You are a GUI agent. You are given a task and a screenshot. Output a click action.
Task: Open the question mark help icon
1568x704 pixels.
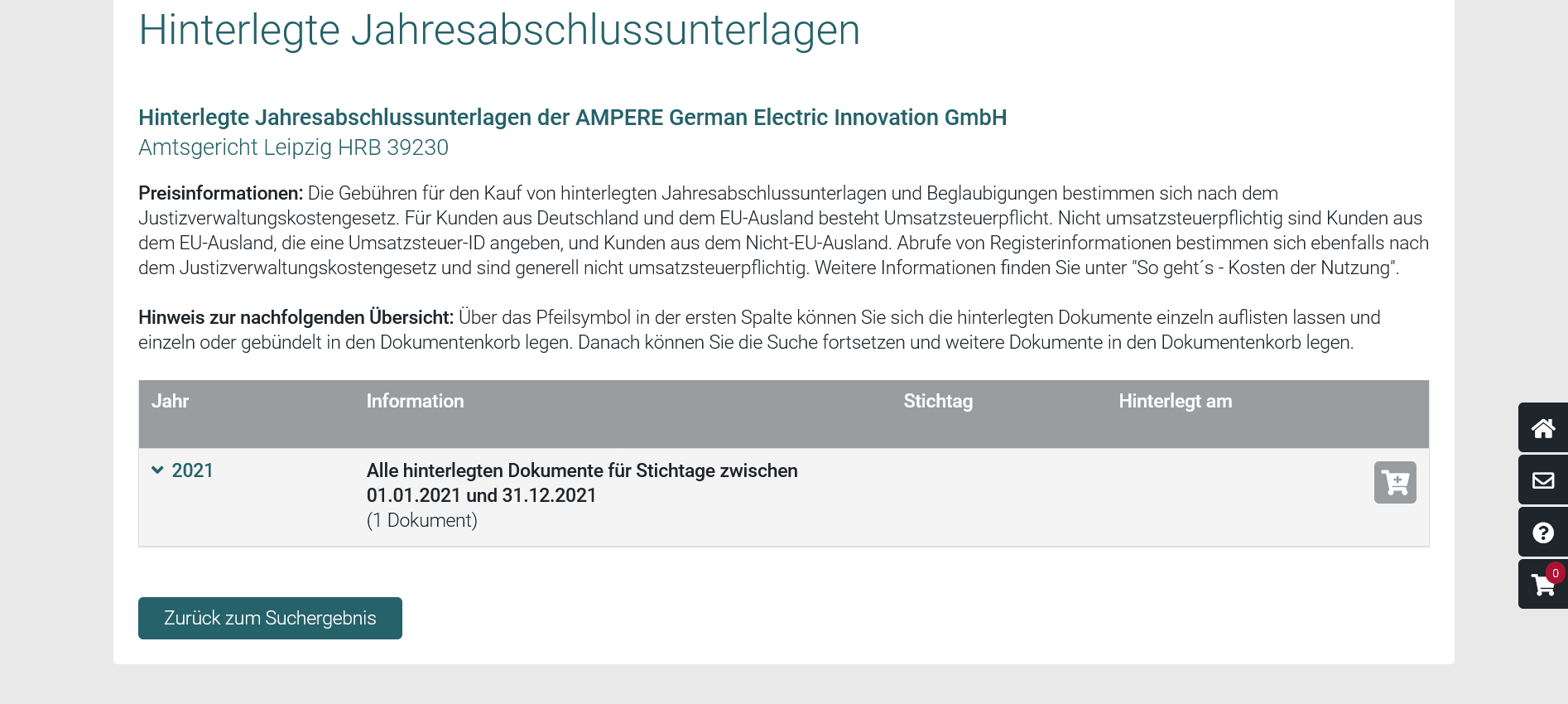(1542, 533)
